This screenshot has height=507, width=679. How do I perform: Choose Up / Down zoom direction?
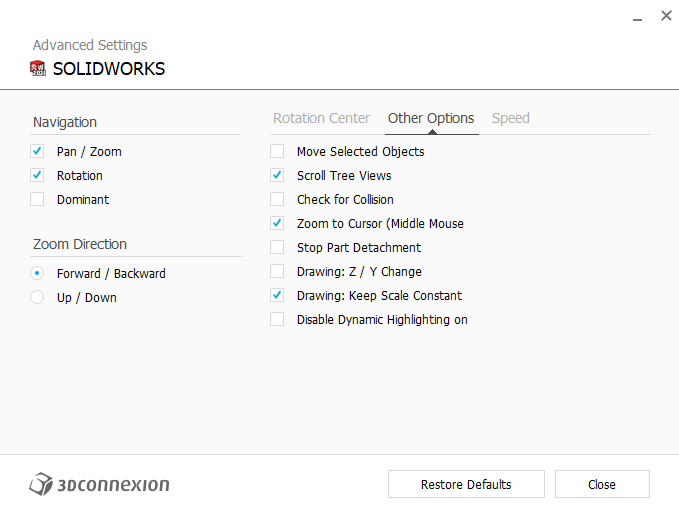[x=37, y=297]
